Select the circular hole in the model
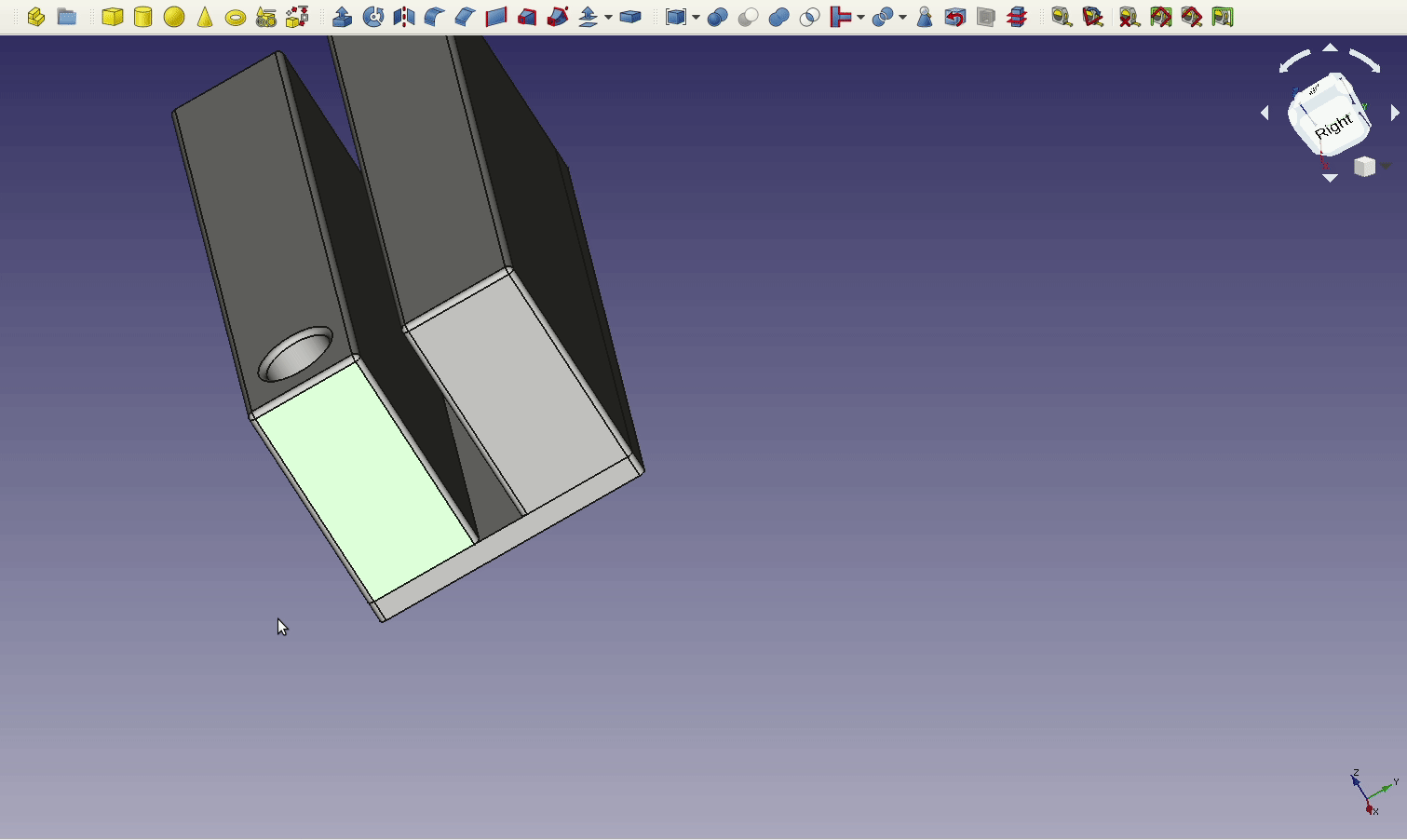The image size is (1407, 840). point(295,354)
